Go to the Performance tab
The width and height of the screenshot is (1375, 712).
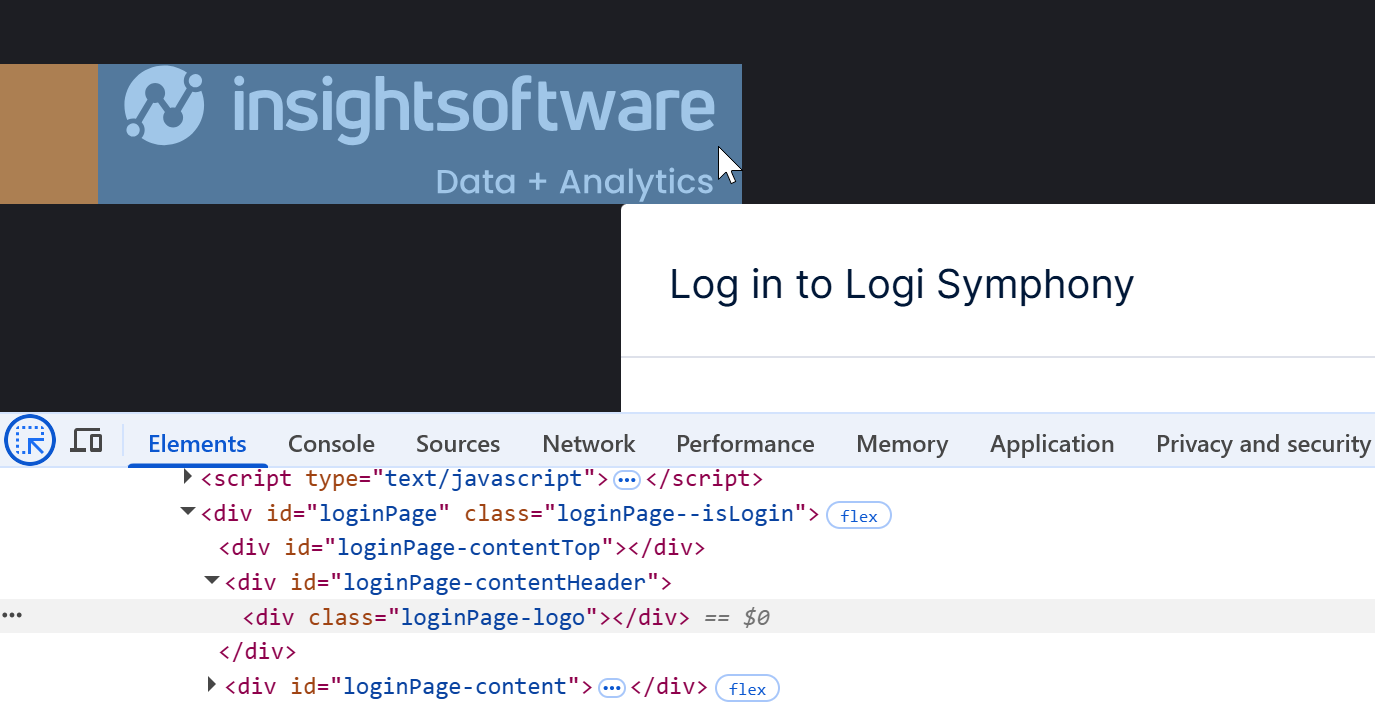tap(745, 443)
